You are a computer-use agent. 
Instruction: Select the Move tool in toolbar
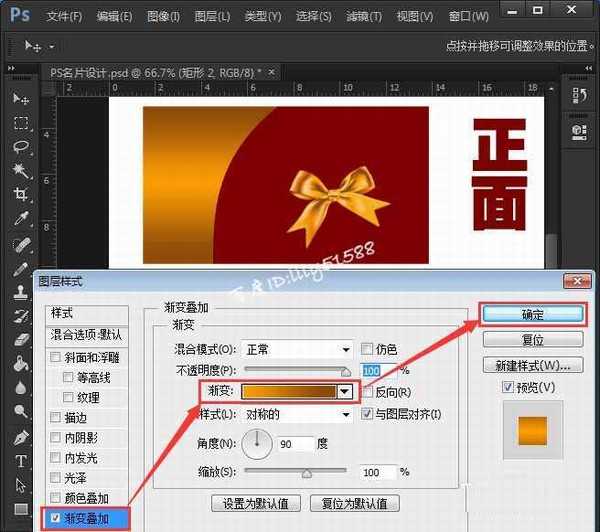pyautogui.click(x=20, y=99)
